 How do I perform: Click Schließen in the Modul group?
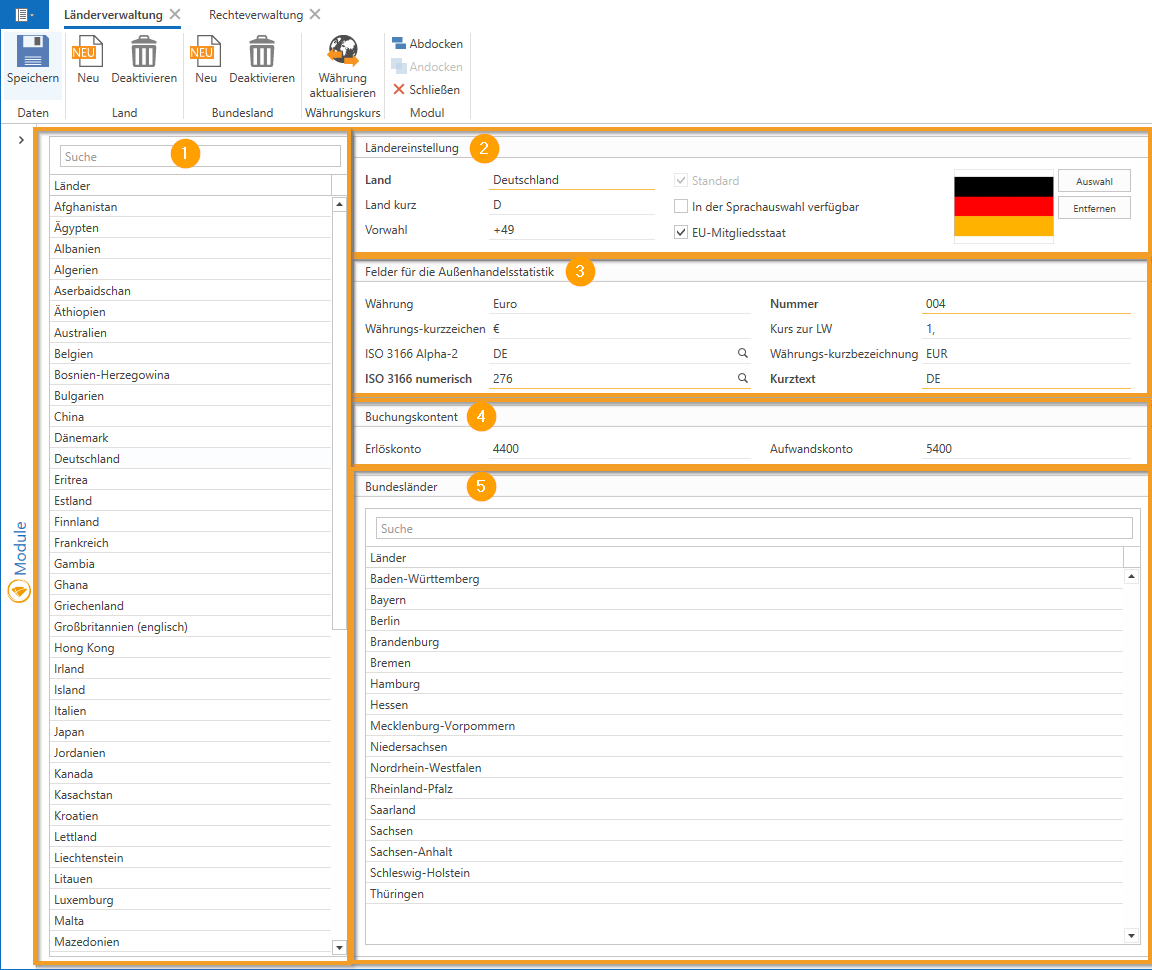point(427,90)
